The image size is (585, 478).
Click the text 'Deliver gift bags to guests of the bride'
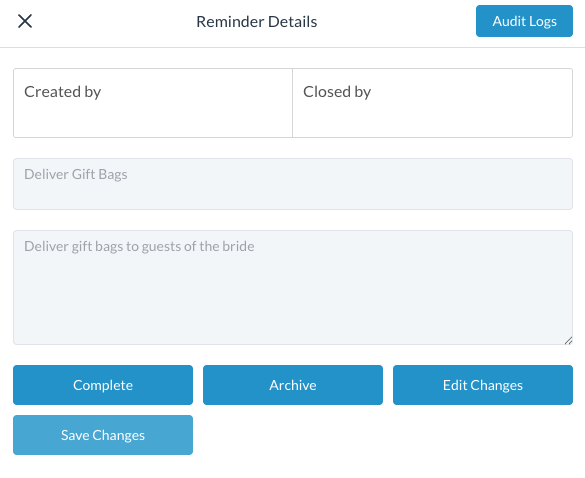coord(139,246)
